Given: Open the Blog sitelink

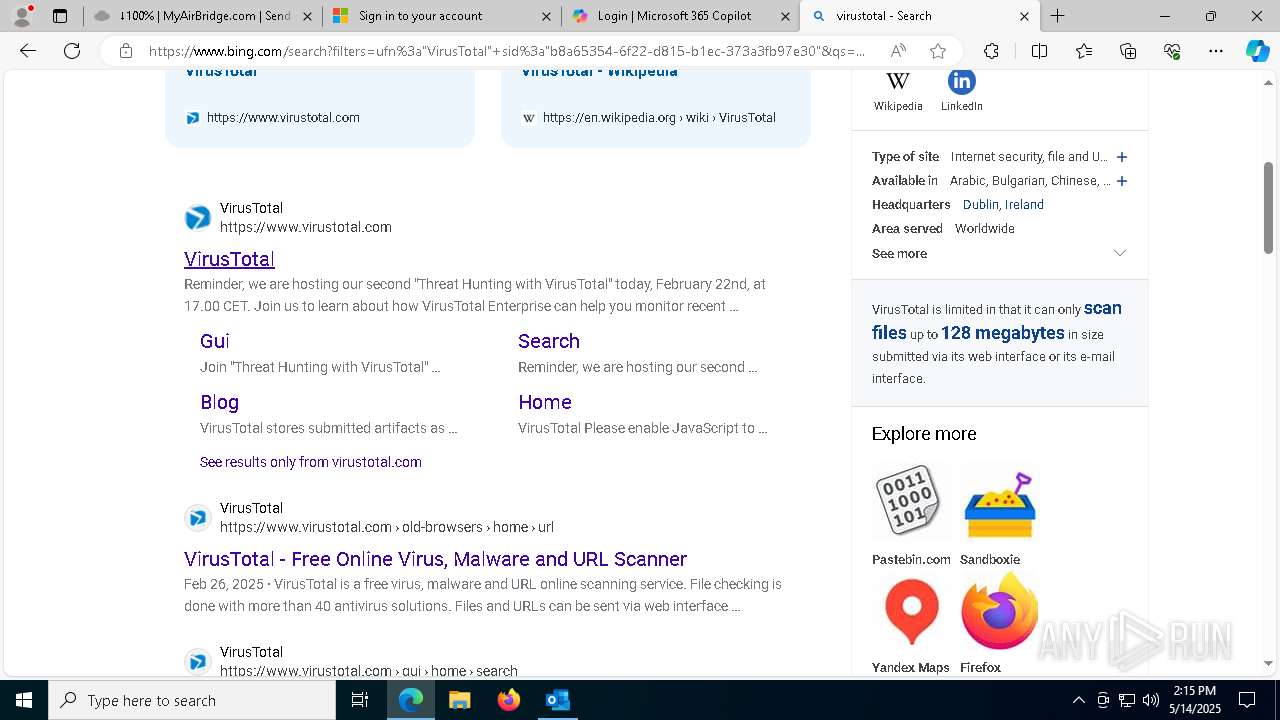Looking at the screenshot, I should (219, 402).
